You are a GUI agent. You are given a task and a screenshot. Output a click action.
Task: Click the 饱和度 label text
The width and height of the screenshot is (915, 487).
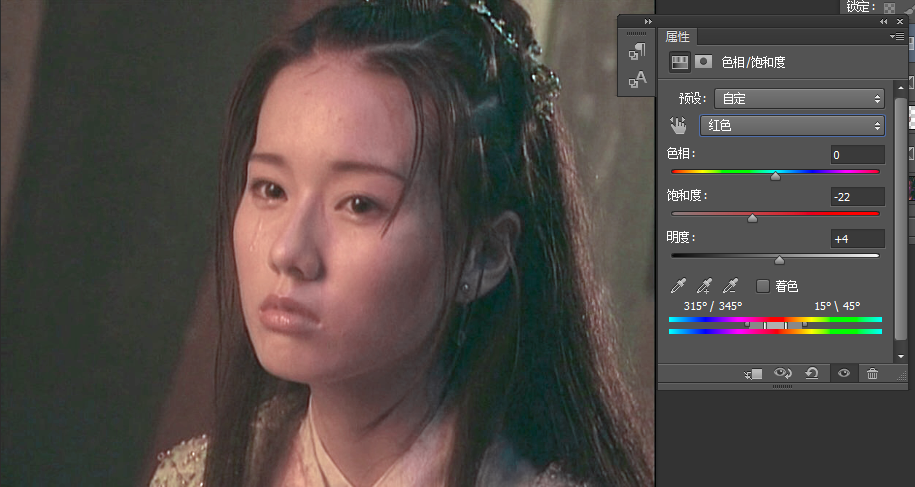coord(687,195)
